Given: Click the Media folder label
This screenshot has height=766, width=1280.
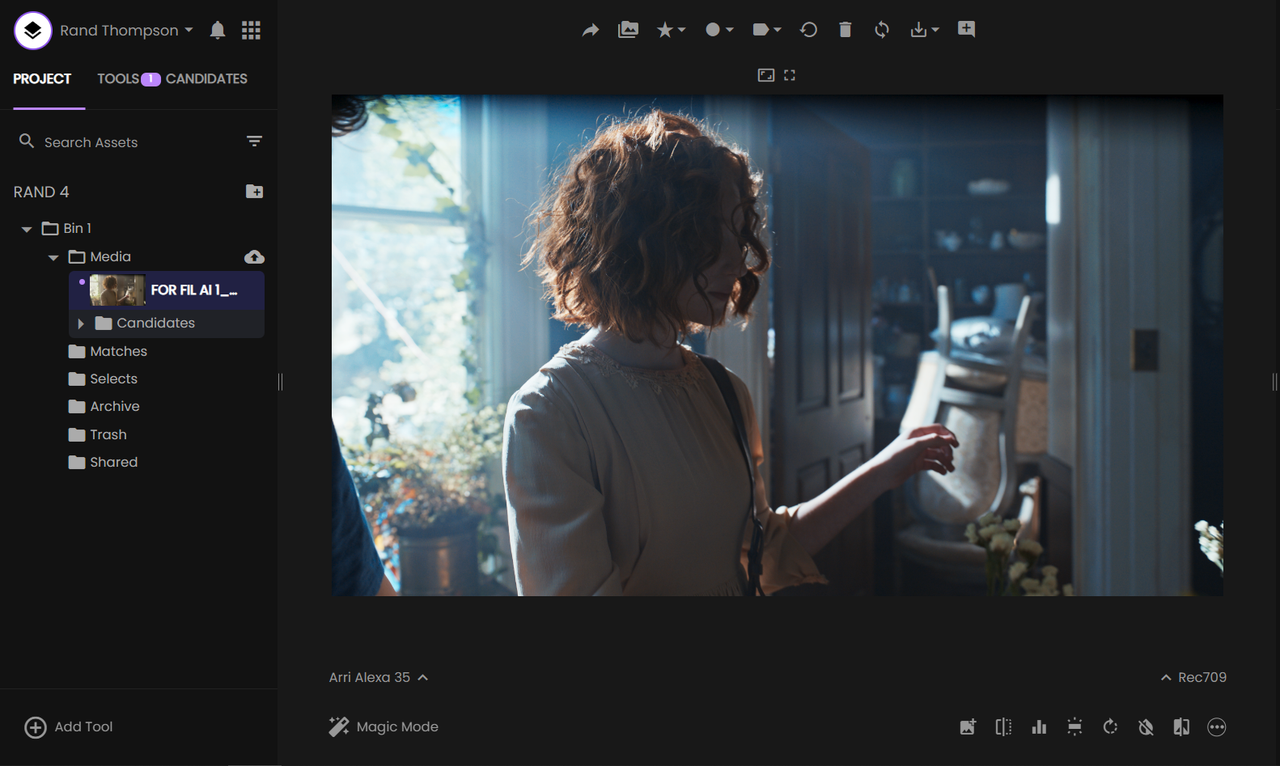Looking at the screenshot, I should click(x=110, y=257).
